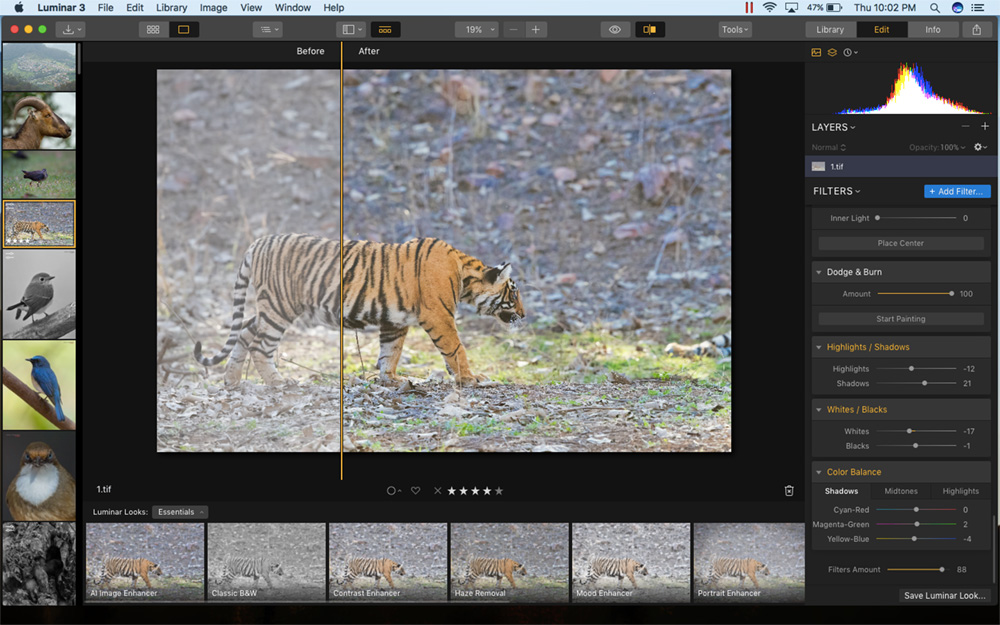
Task: Toggle the quick preview eye icon
Action: pos(615,29)
